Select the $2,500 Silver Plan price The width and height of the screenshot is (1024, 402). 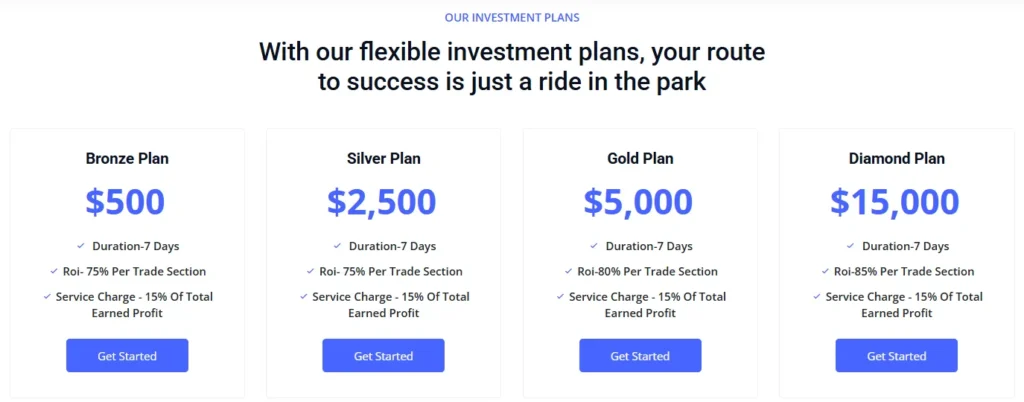[x=382, y=201]
